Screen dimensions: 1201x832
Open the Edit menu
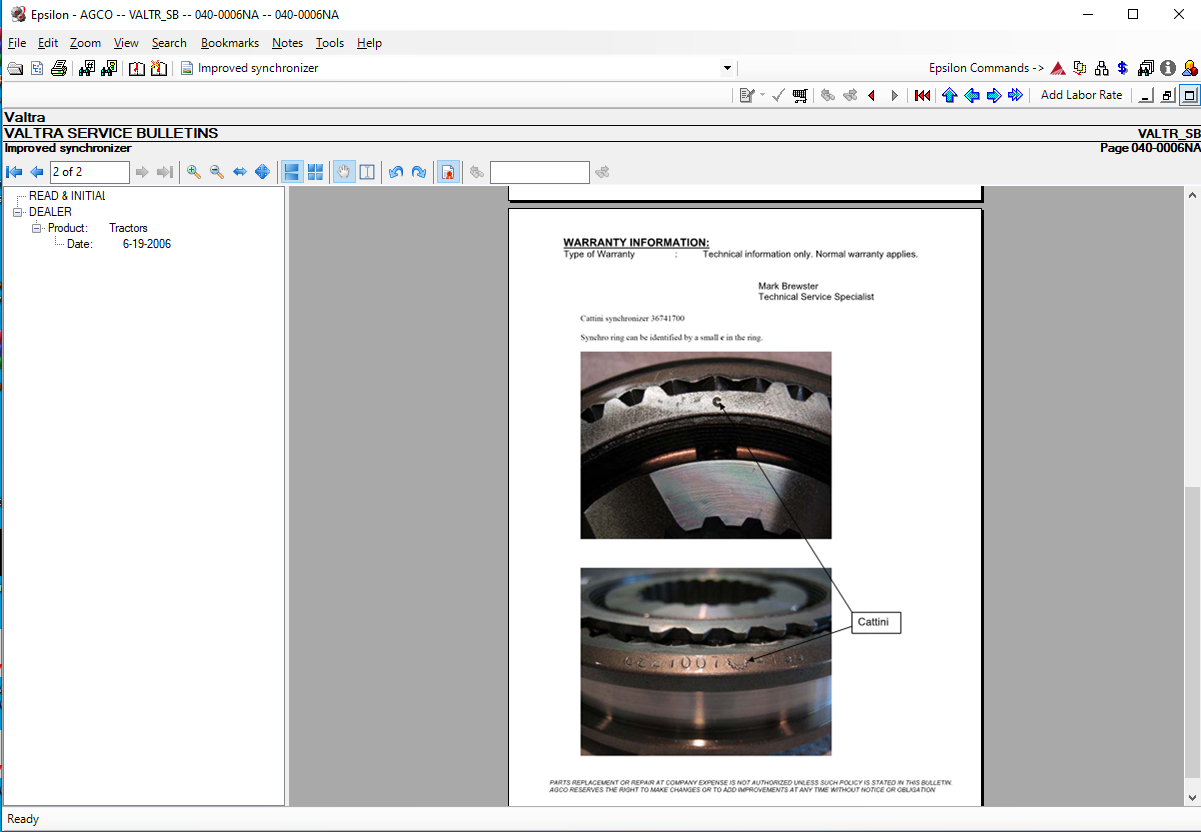pyautogui.click(x=48, y=43)
